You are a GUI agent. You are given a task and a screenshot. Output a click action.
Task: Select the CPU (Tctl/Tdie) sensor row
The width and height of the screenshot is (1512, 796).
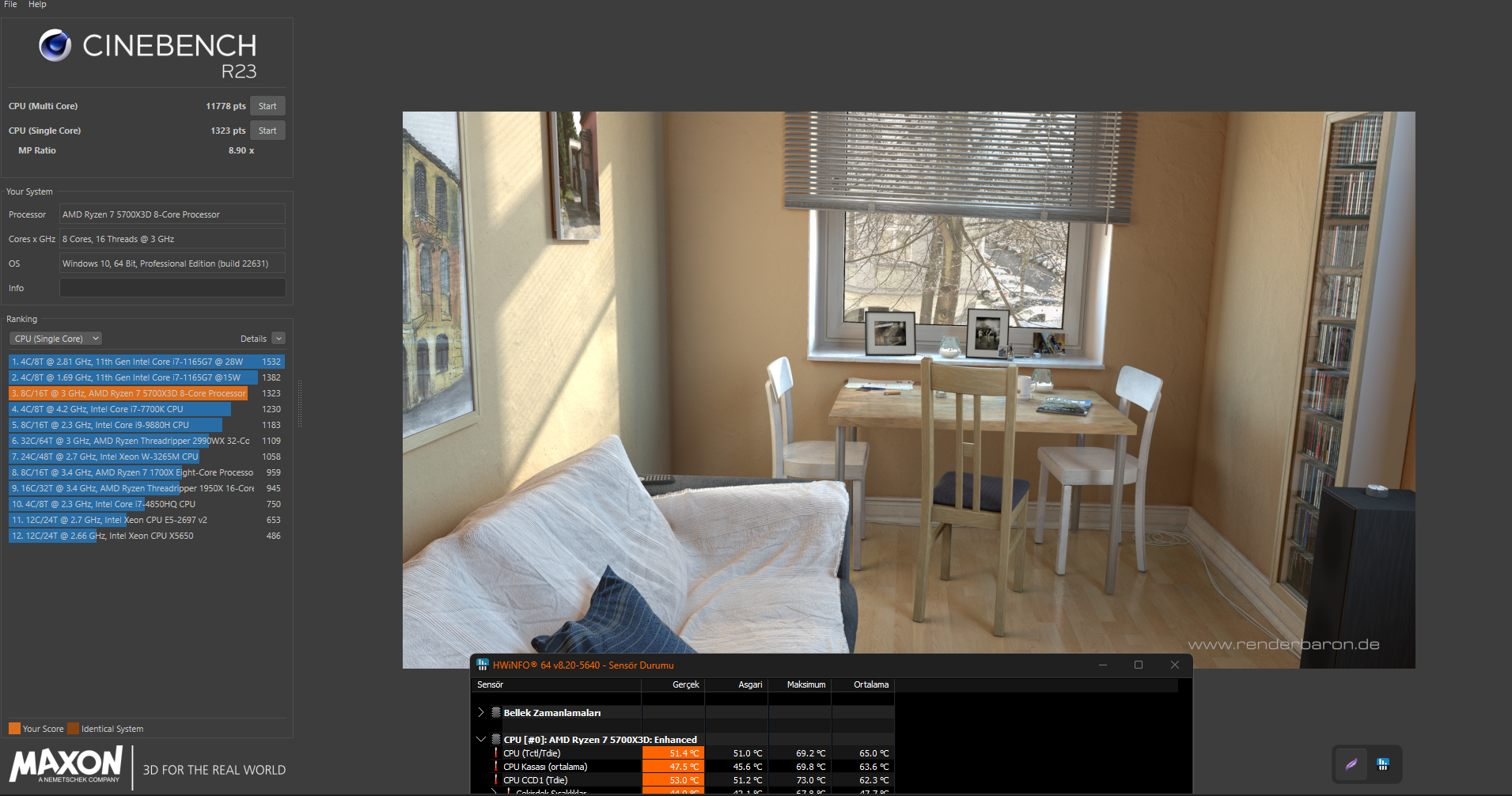pos(684,753)
